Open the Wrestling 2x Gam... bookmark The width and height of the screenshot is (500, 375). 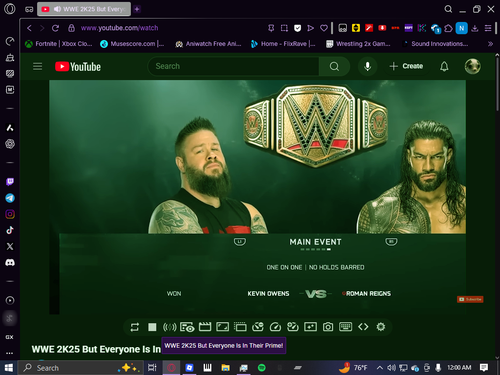pyautogui.click(x=358, y=44)
